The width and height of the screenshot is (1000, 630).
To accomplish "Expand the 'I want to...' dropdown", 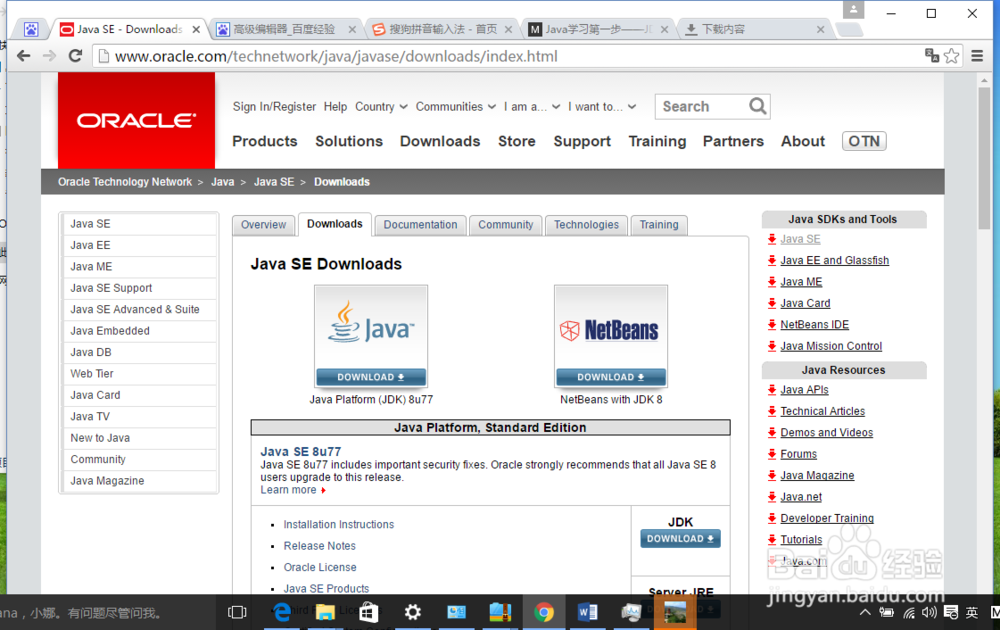I will click(602, 106).
